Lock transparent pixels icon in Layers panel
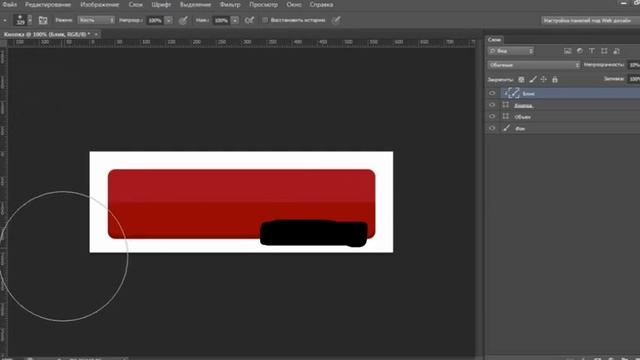640x360 pixels. [x=521, y=80]
